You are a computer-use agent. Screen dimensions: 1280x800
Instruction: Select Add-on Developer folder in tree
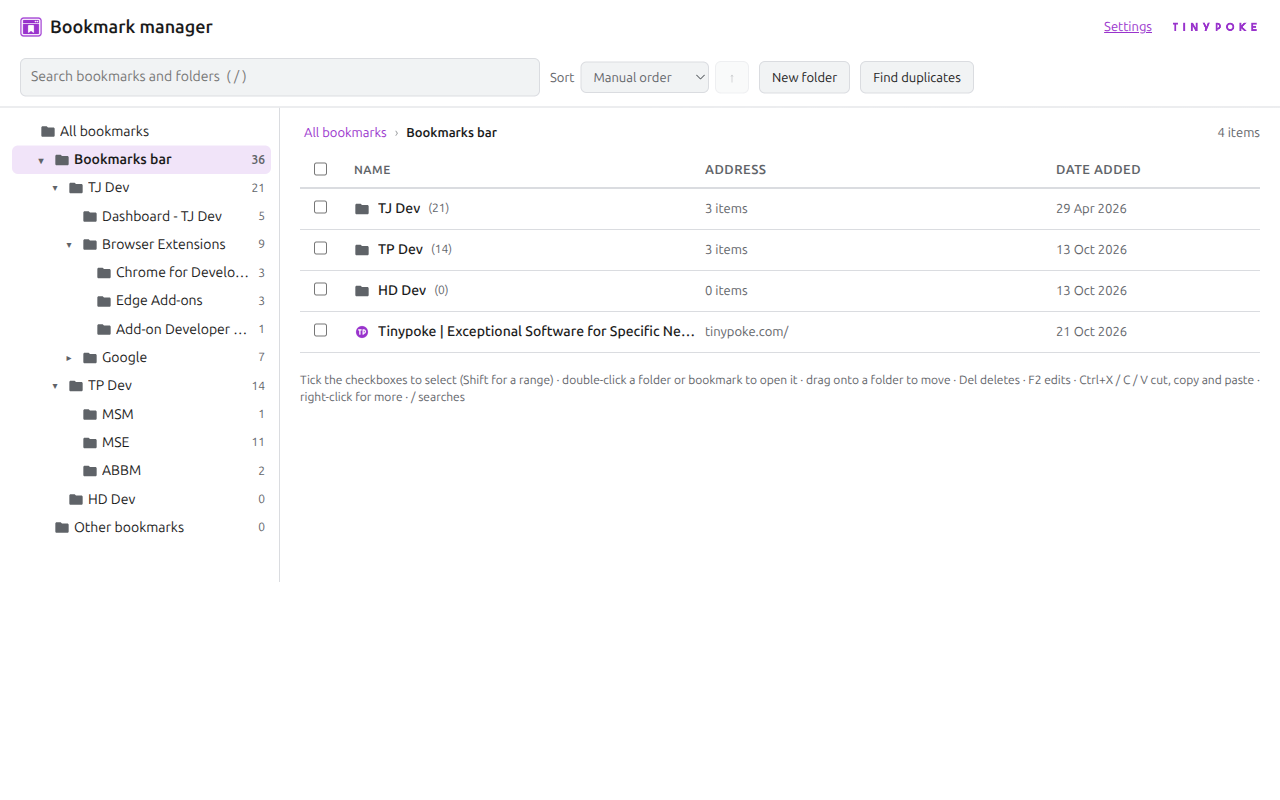(141, 329)
